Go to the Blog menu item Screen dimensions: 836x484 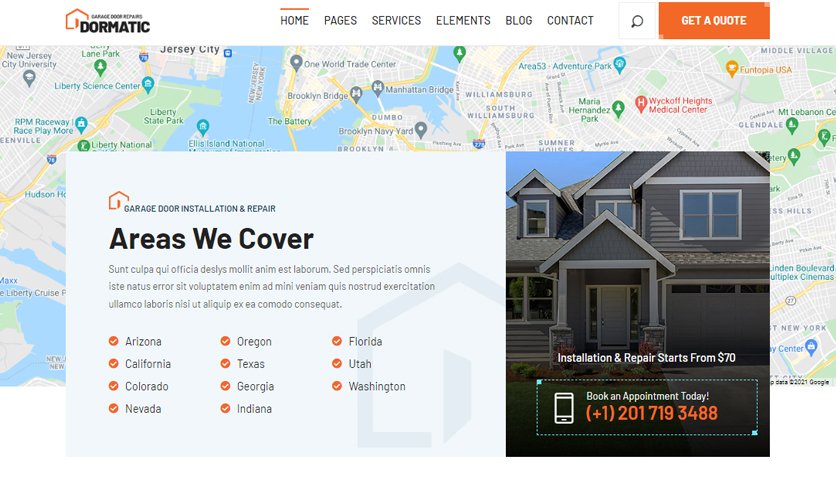point(519,21)
